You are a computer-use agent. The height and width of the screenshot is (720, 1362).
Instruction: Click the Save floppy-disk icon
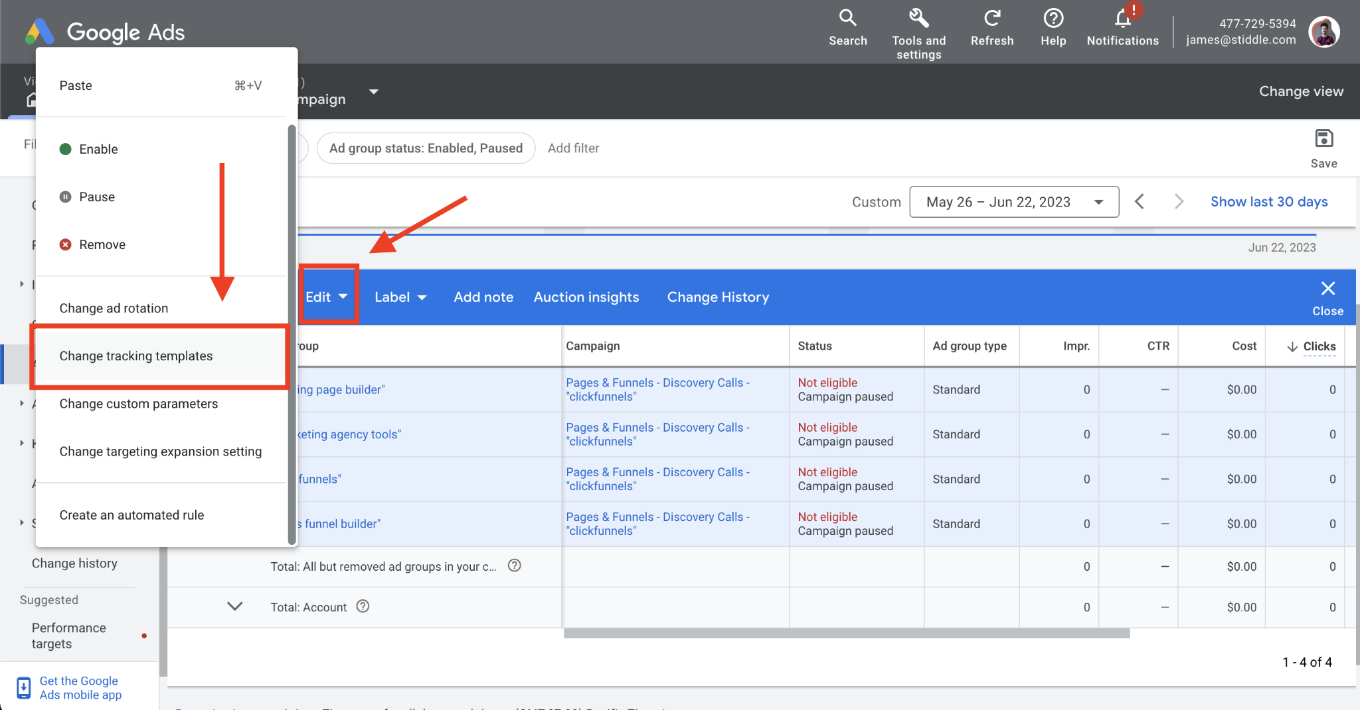click(x=1324, y=139)
